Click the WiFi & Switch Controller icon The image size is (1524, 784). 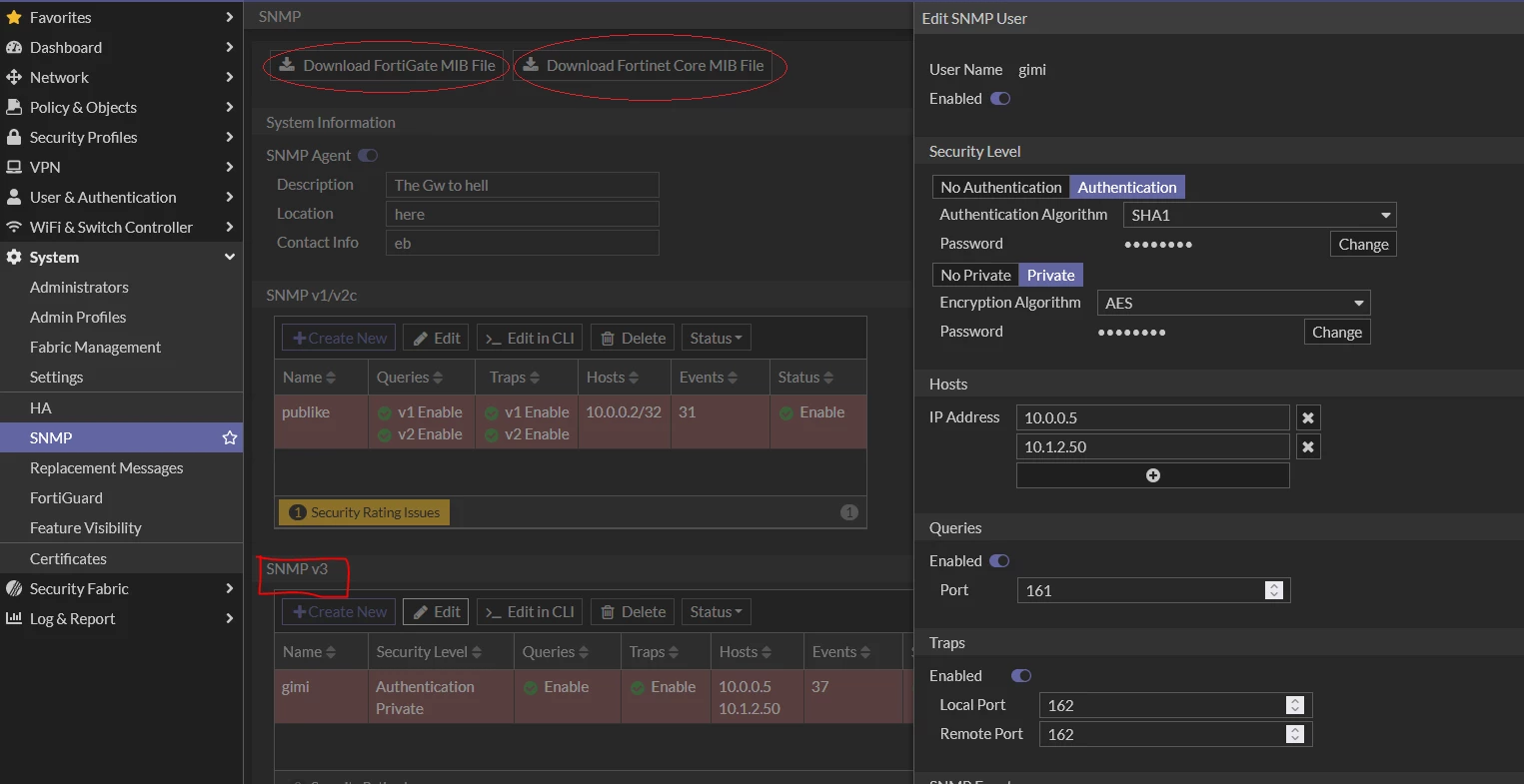14,227
